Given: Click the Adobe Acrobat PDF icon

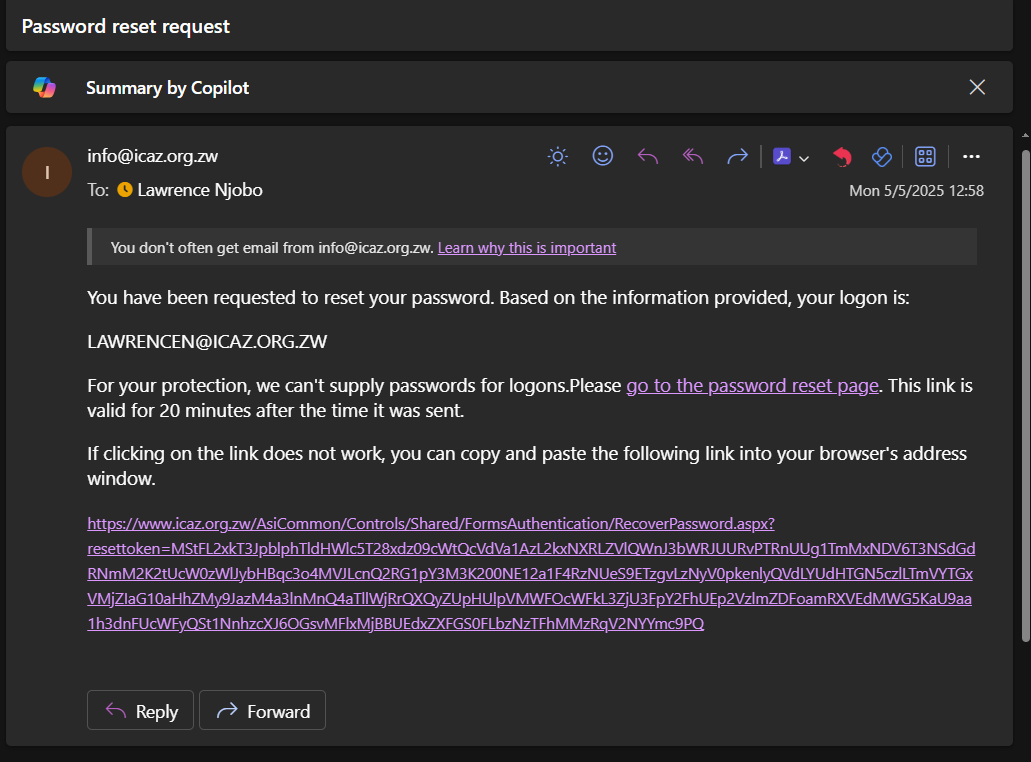Looking at the screenshot, I should (782, 156).
